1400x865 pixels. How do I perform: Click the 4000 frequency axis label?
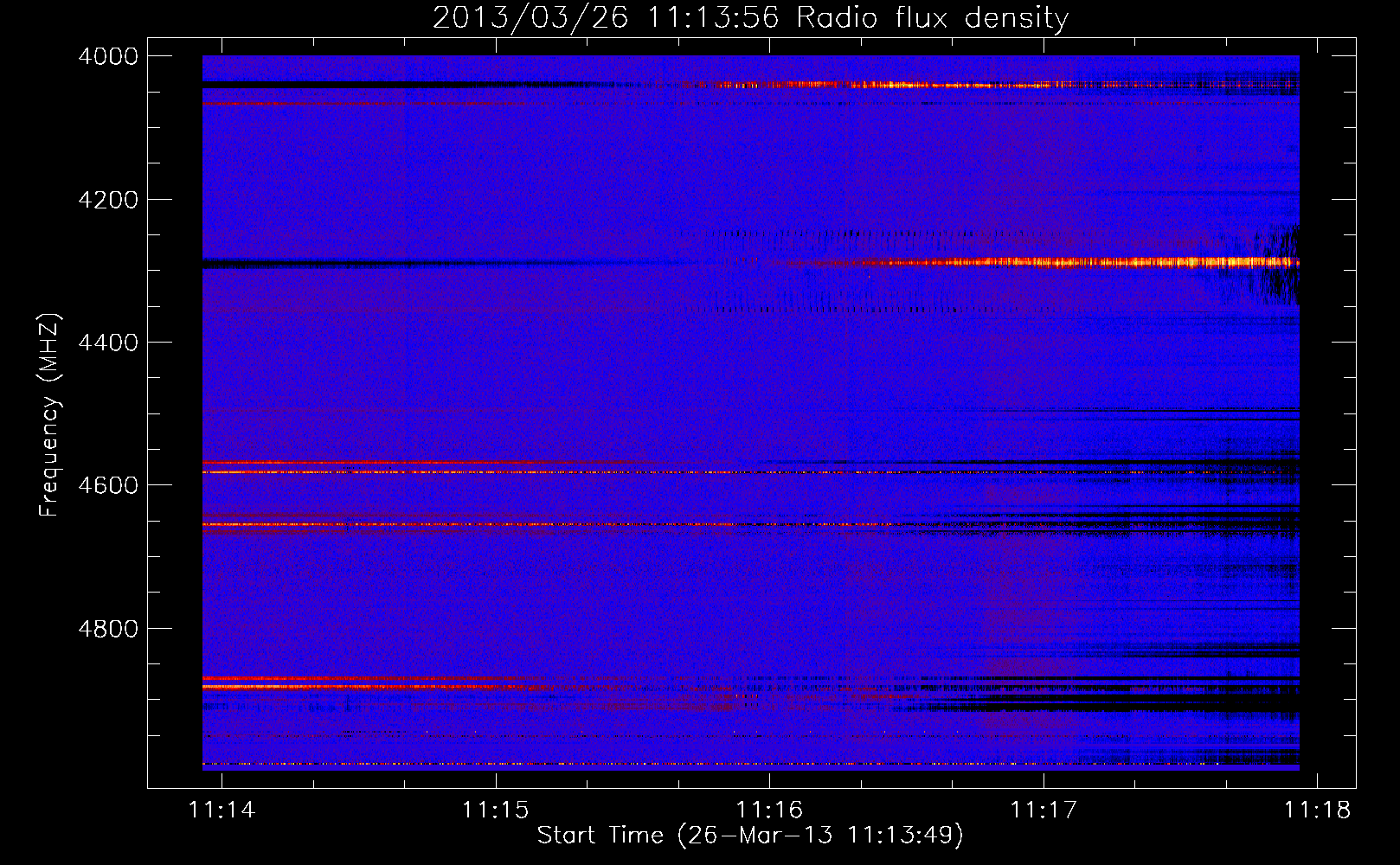108,56
